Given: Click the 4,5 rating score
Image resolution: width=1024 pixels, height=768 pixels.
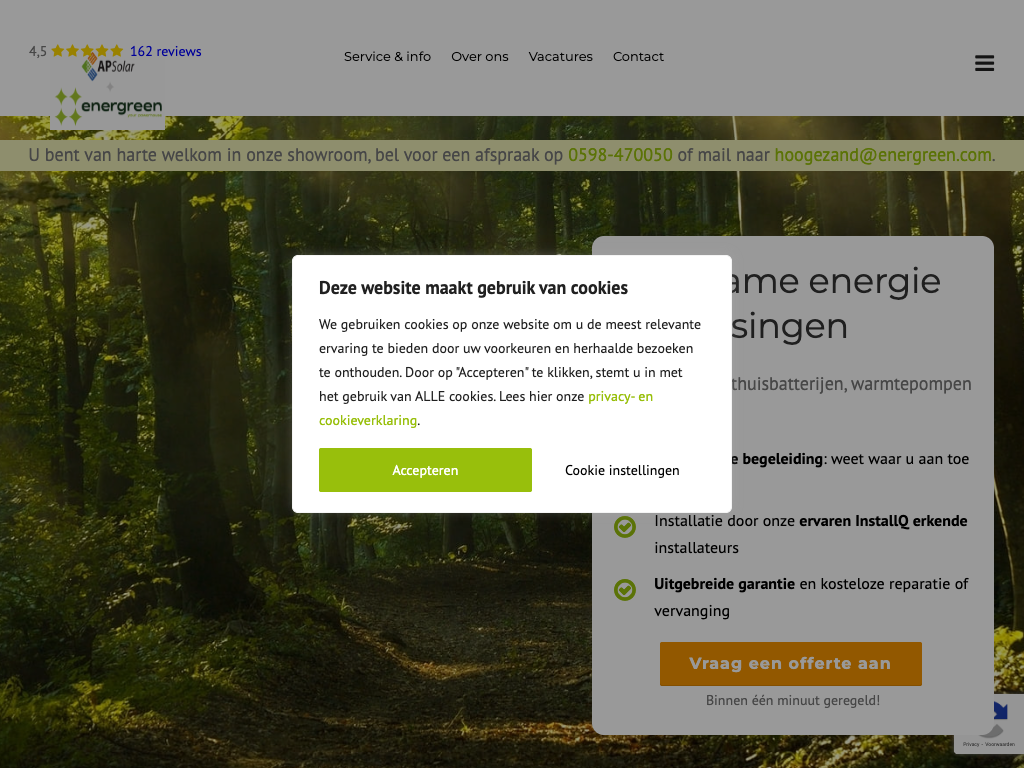Looking at the screenshot, I should (x=38, y=51).
